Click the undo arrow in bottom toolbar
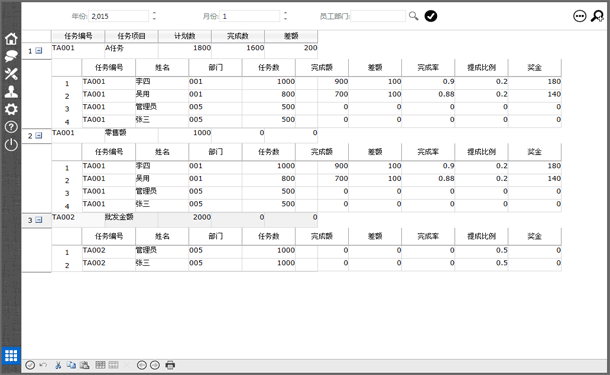Viewport: 610px width, 375px height. coord(43,365)
